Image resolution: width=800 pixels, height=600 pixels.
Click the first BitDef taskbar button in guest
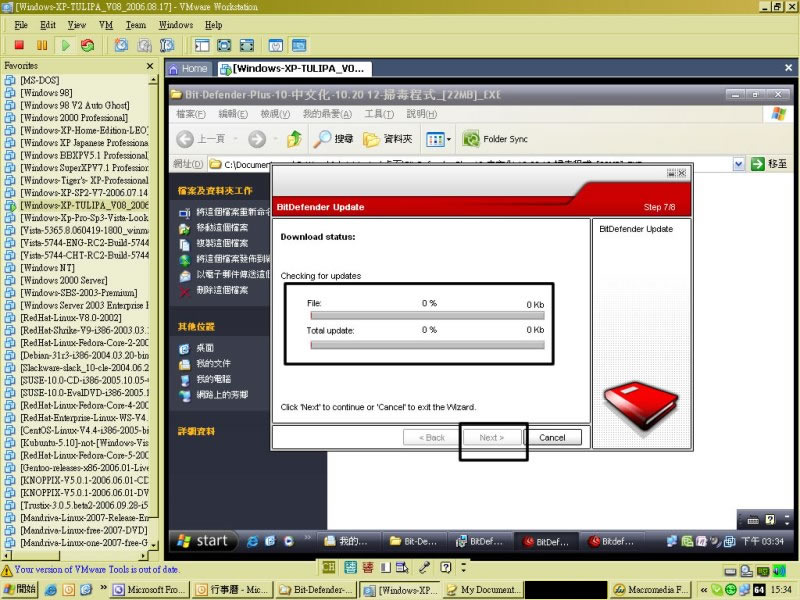(479, 541)
